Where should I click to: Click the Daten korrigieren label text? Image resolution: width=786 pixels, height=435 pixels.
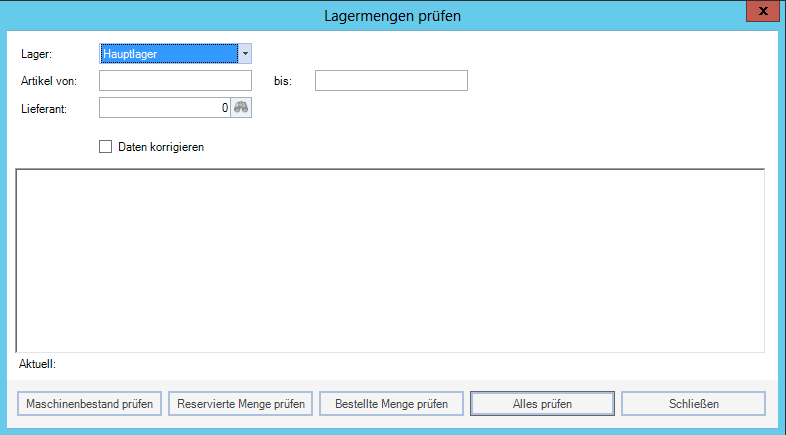pyautogui.click(x=161, y=147)
